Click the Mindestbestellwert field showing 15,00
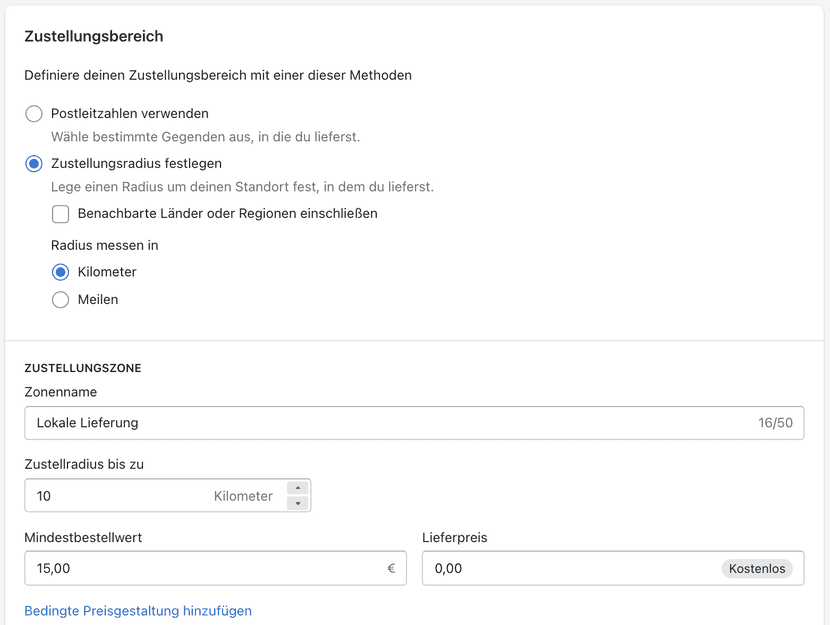 (x=215, y=568)
